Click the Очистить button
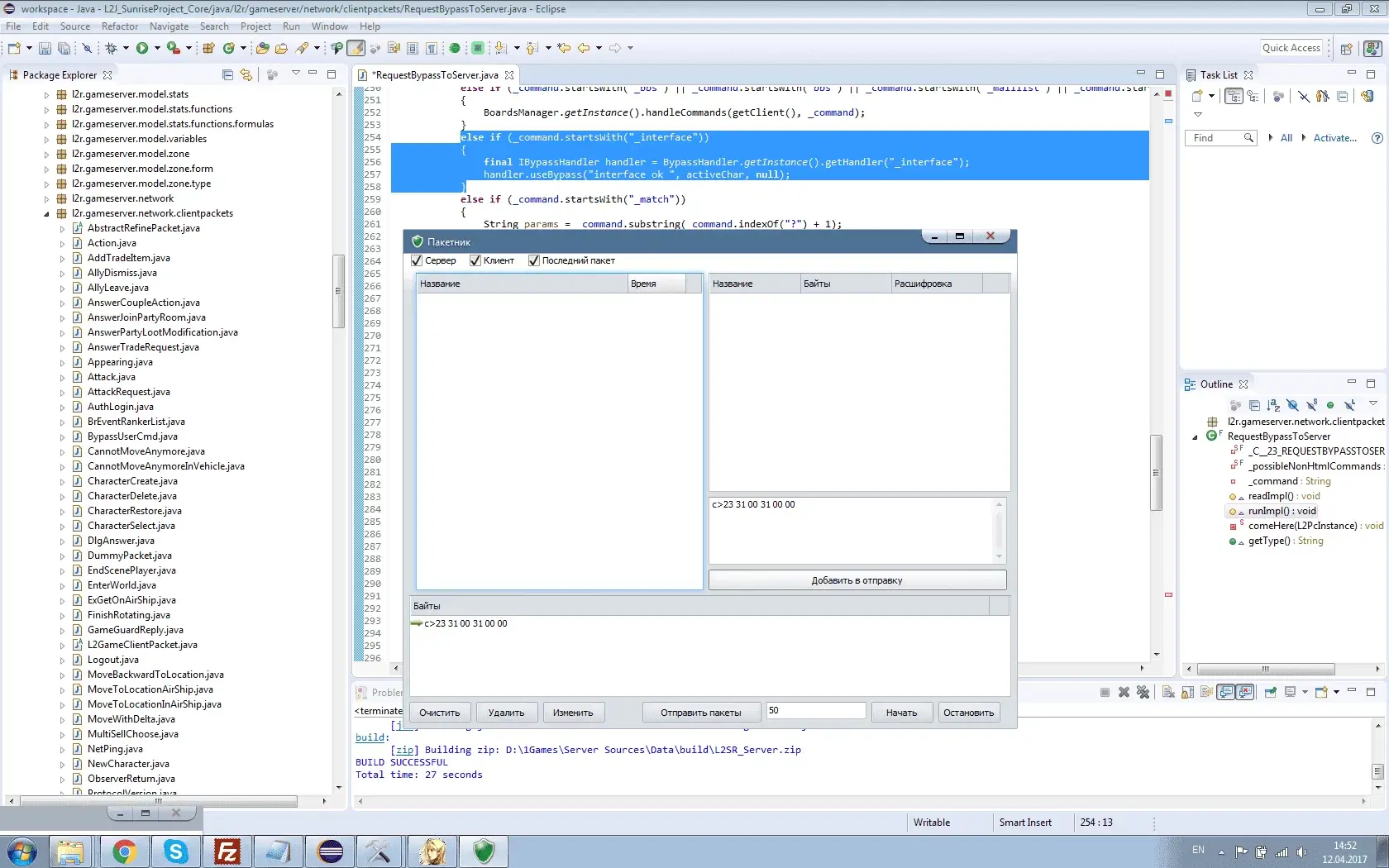Screen dimensions: 1389x868 (x=439, y=713)
